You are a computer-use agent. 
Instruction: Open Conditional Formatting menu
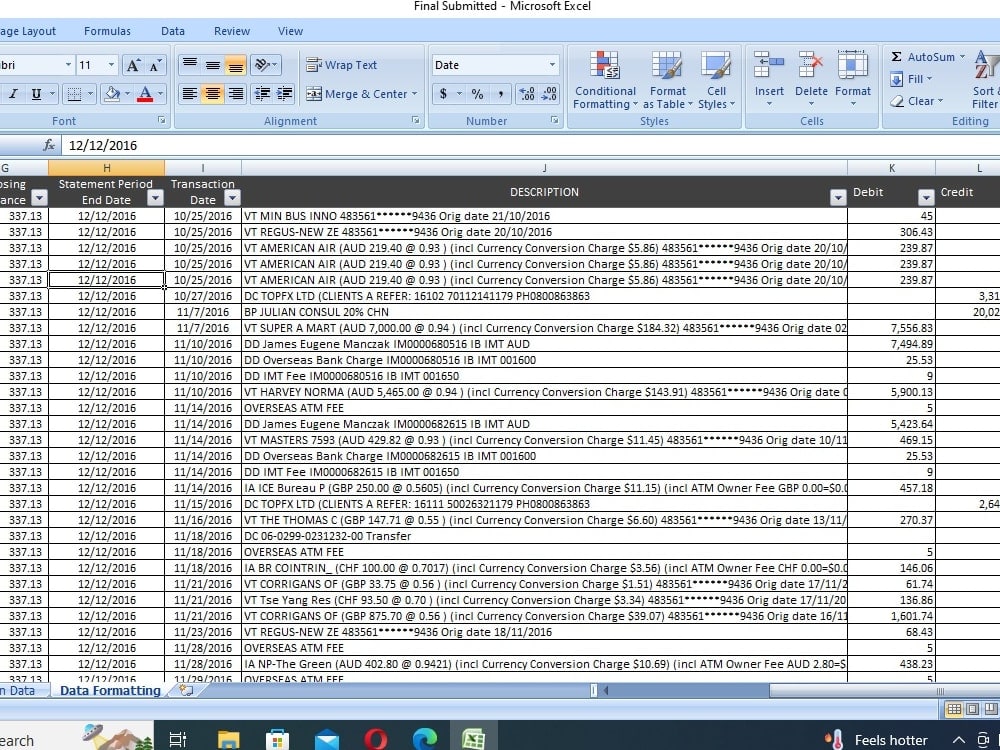pyautogui.click(x=605, y=80)
